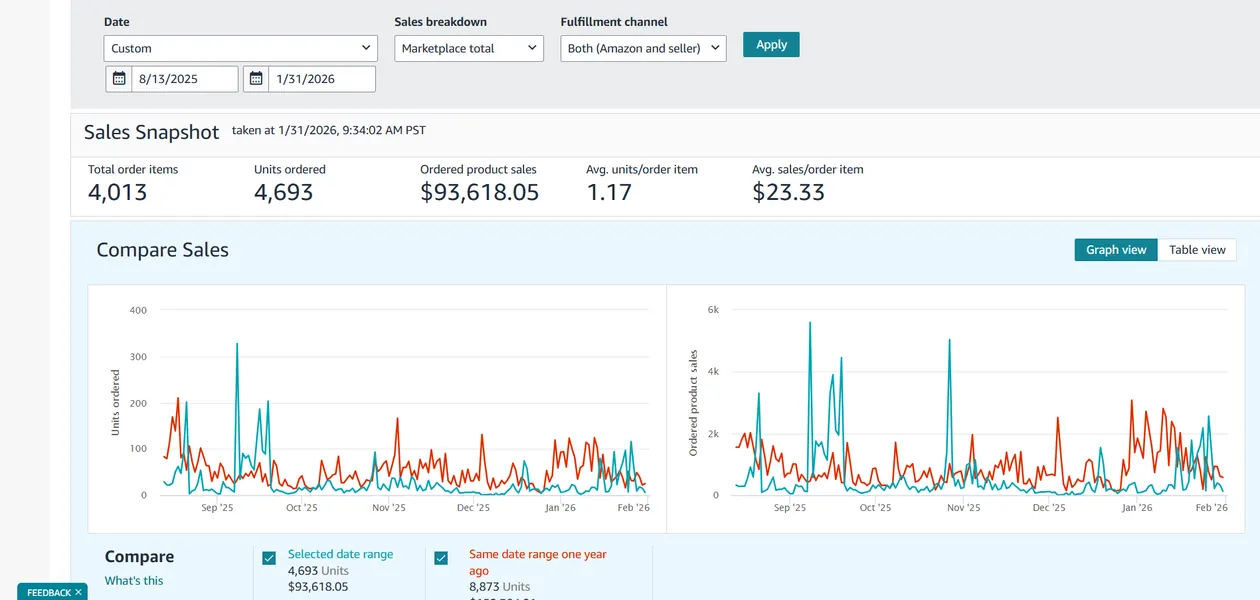Uncheck Same date range one year ago
The image size is (1260, 600).
(442, 558)
